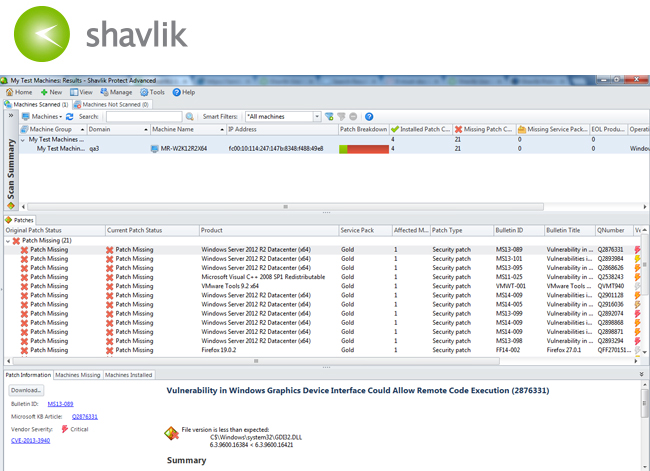
Task: Collapse the My Test Machines group row
Action: coord(23,140)
